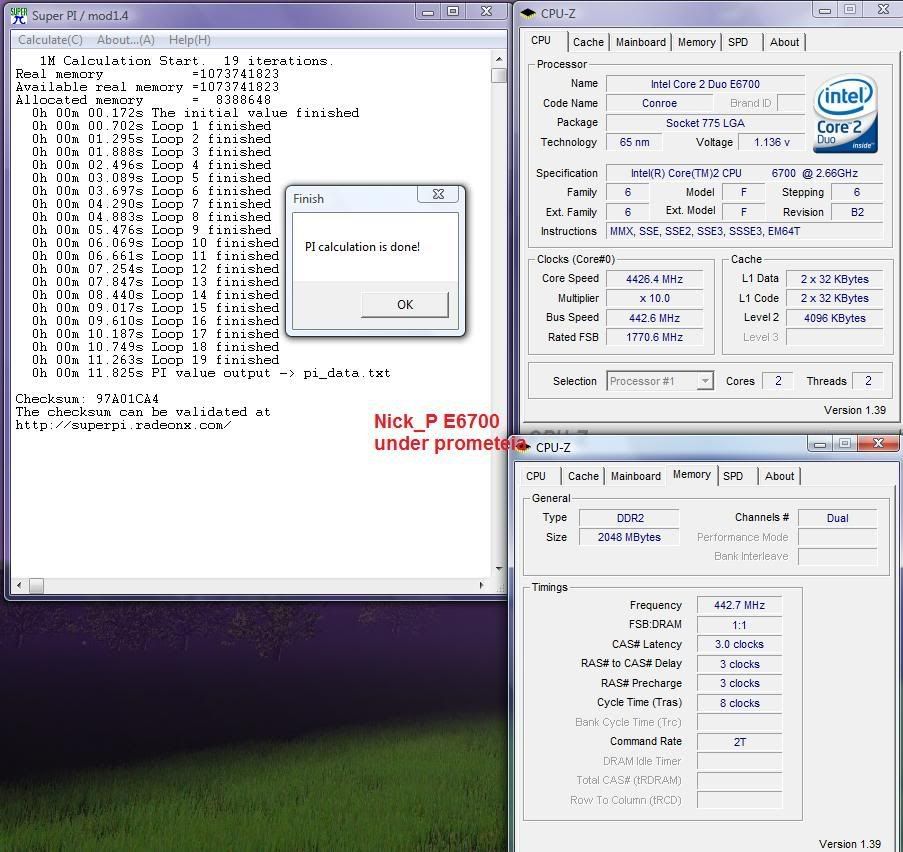This screenshot has width=903, height=852.
Task: Switch to the Mainboard tab in top CPU-Z
Action: tap(641, 42)
